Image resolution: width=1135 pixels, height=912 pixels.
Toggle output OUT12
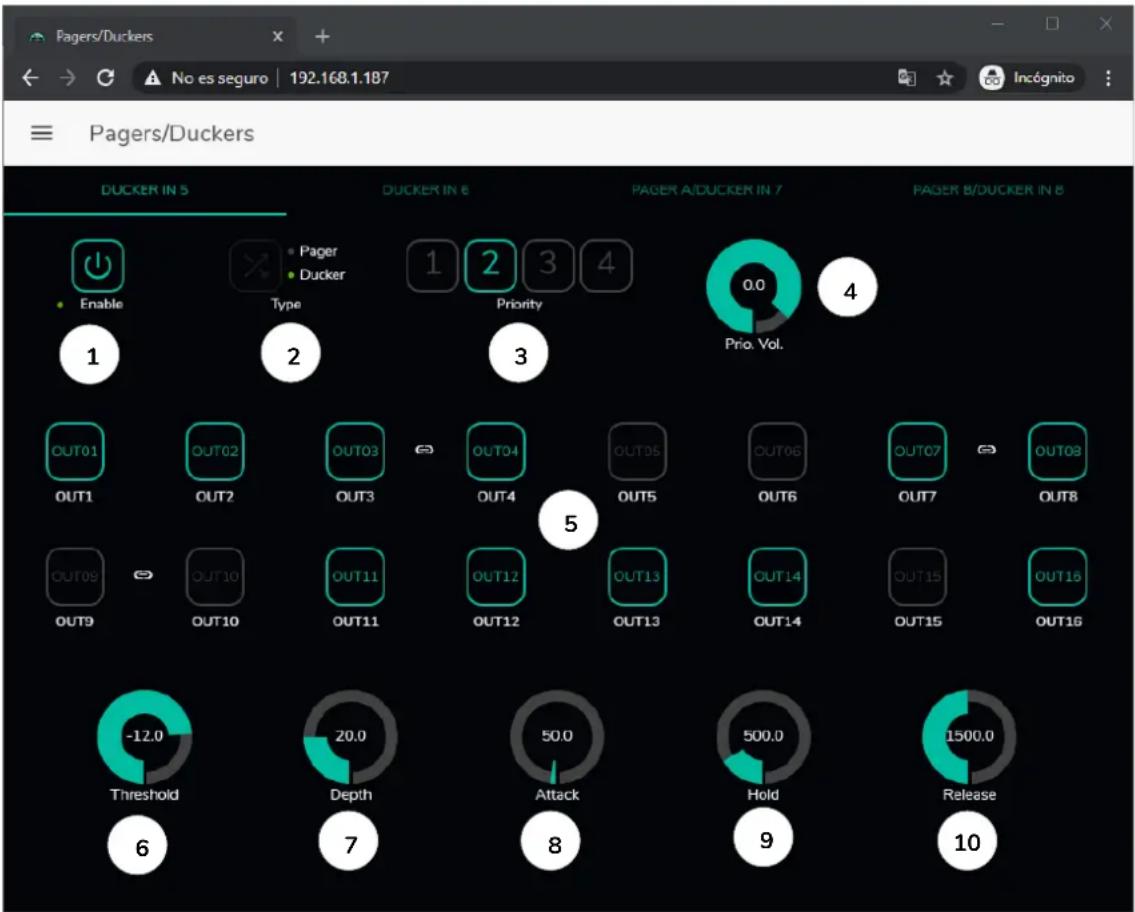(x=496, y=577)
